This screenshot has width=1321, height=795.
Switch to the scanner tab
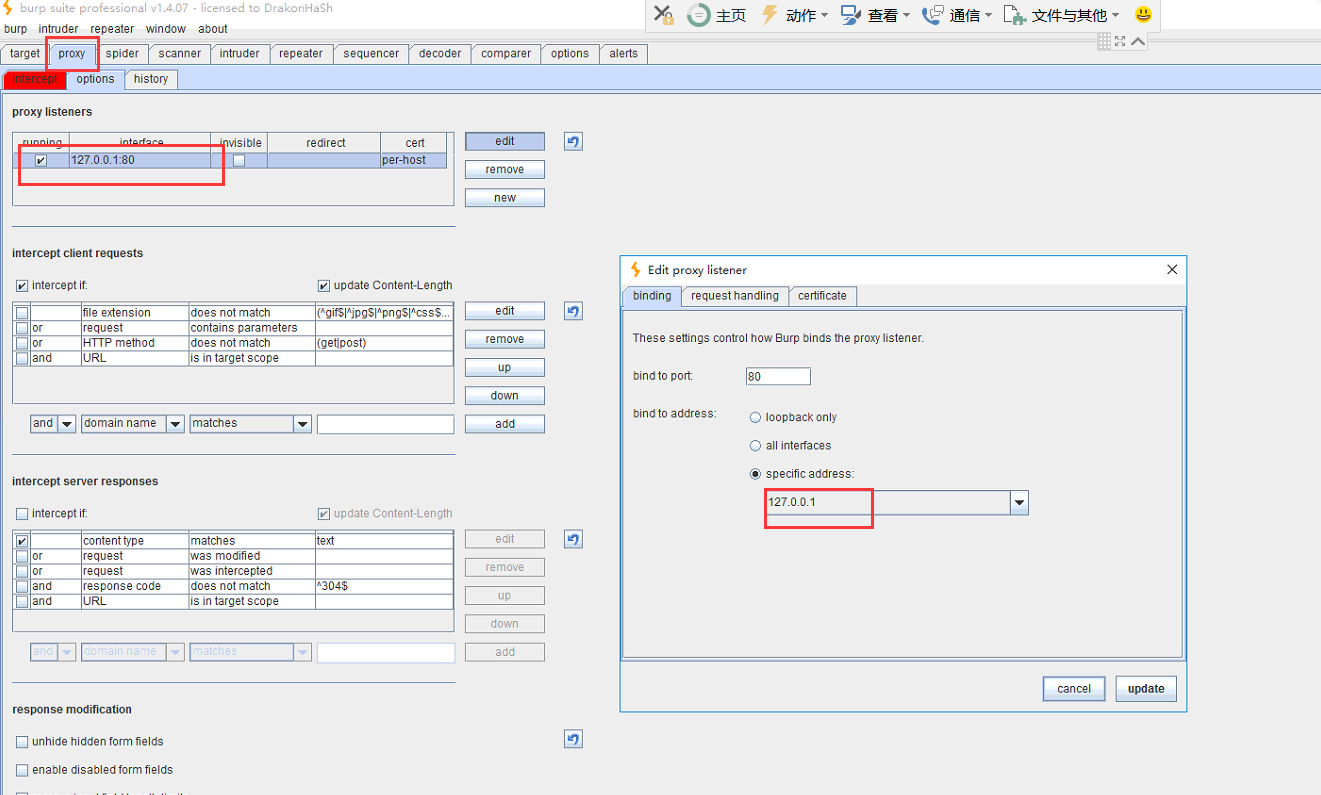click(180, 54)
